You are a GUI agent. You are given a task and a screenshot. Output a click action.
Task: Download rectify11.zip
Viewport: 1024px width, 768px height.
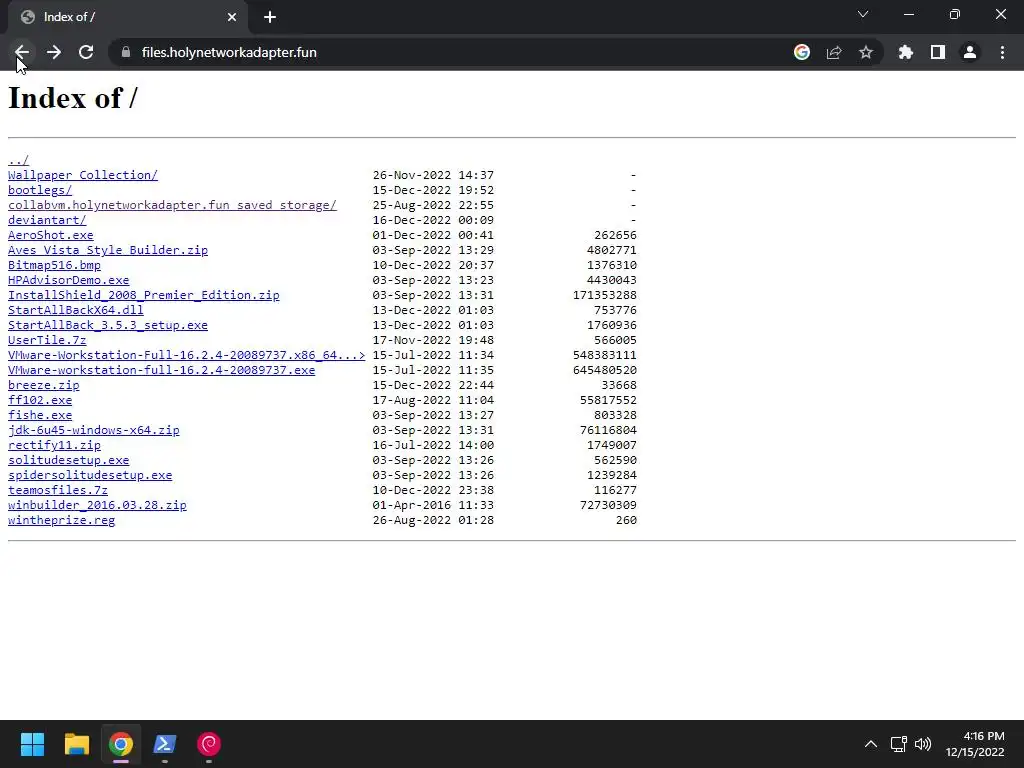click(x=54, y=445)
